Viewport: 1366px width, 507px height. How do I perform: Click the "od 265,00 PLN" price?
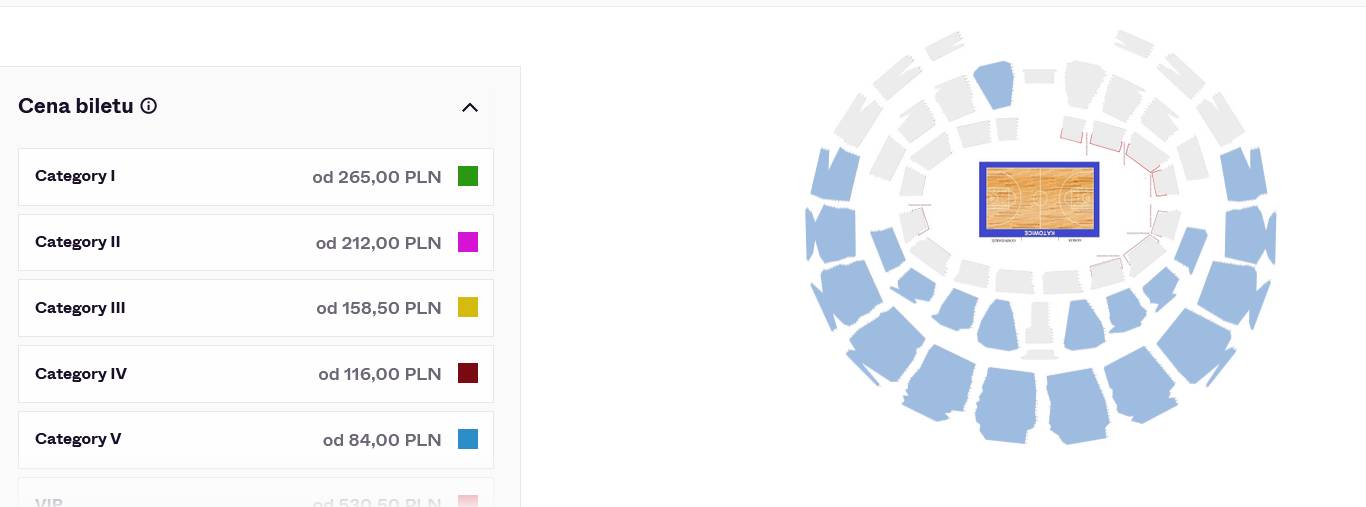(x=376, y=177)
